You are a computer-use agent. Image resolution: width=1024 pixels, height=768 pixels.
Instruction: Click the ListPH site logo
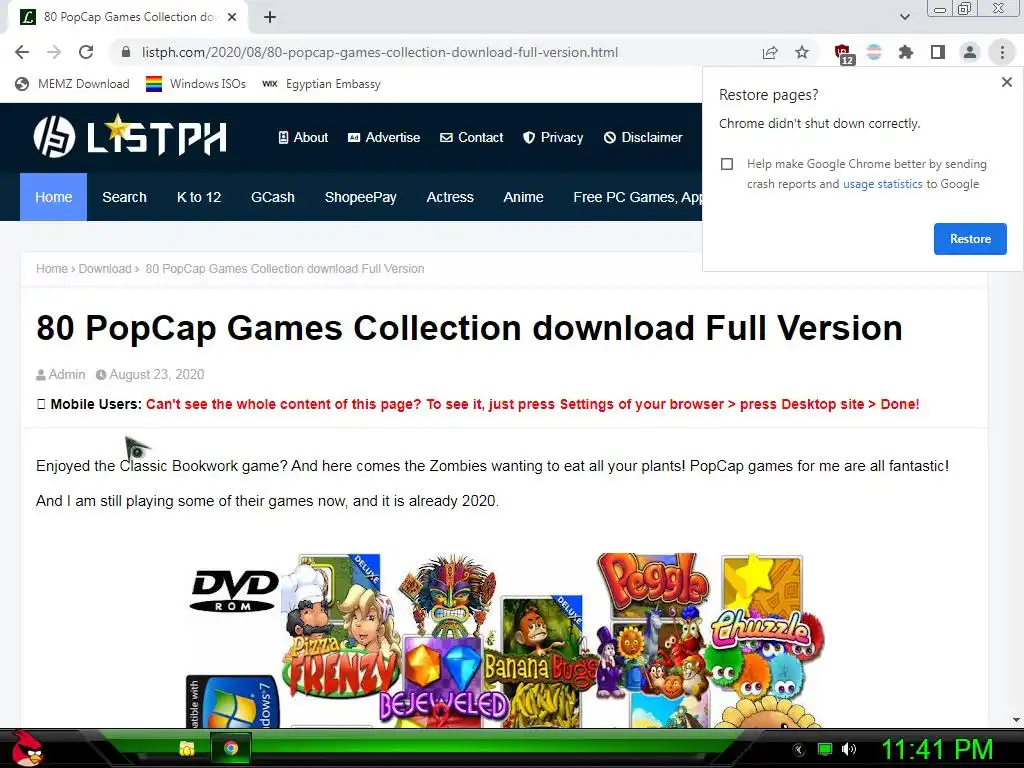click(130, 136)
